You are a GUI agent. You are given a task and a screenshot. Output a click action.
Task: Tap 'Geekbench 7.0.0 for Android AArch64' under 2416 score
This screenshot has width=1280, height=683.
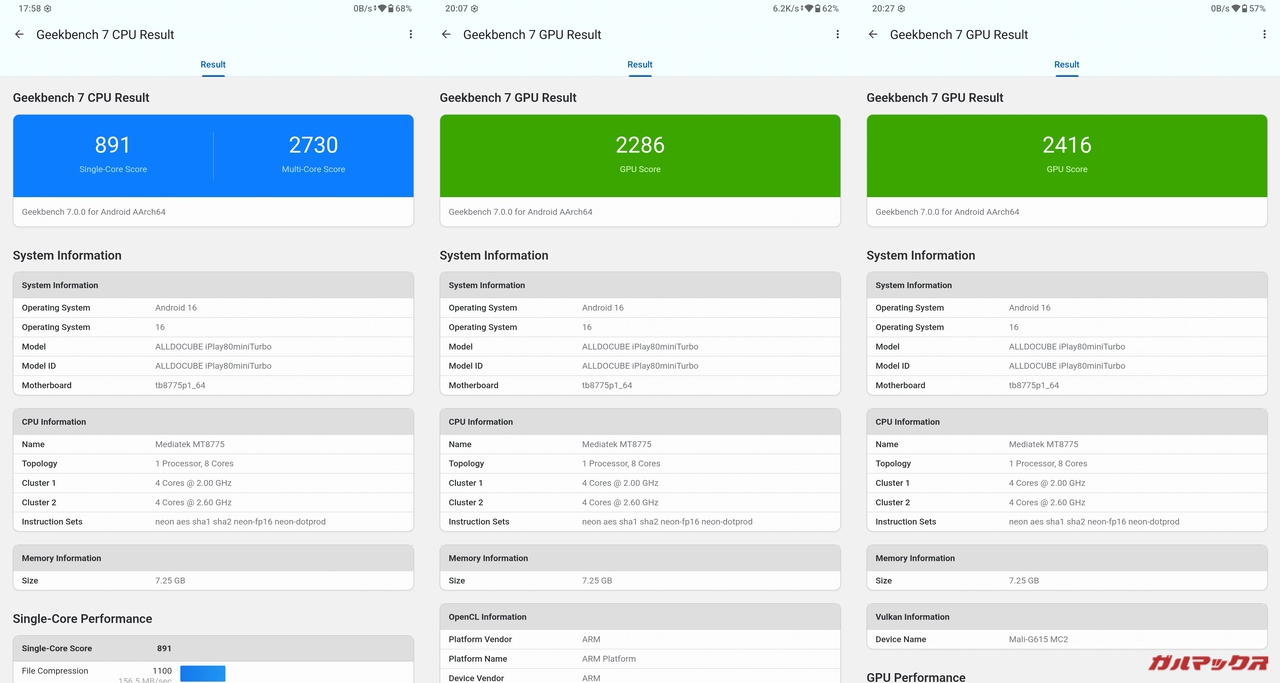click(947, 212)
